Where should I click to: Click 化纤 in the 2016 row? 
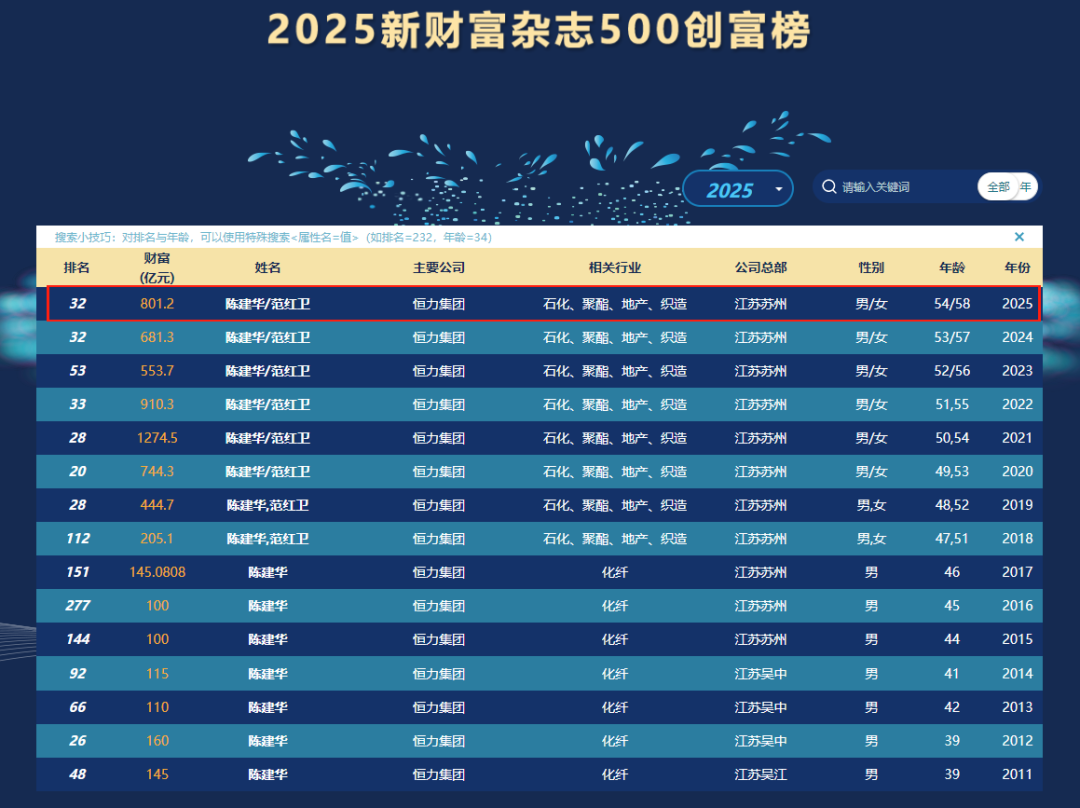[x=614, y=605]
